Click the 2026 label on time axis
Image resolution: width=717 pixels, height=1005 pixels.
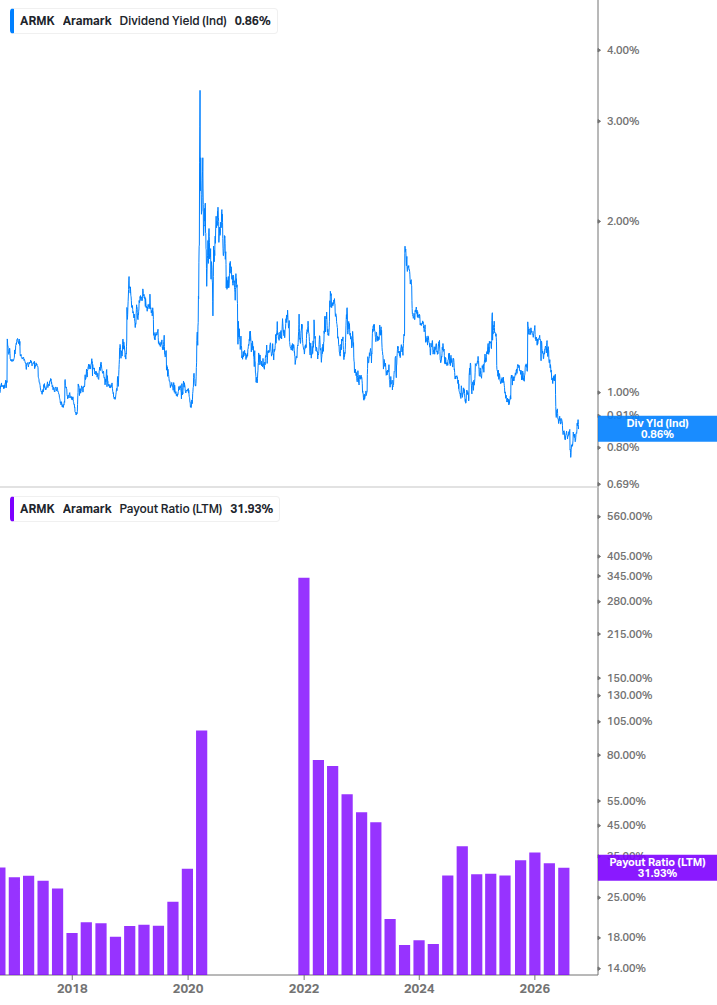pos(534,989)
